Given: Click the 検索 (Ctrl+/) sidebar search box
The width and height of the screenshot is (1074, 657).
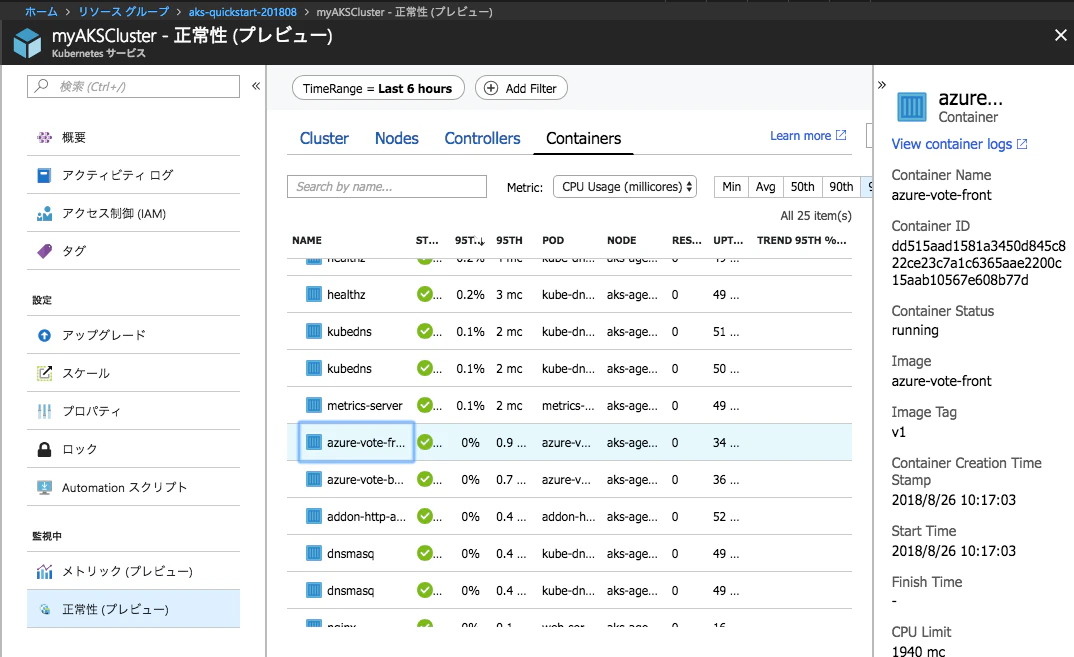Looking at the screenshot, I should tap(134, 86).
